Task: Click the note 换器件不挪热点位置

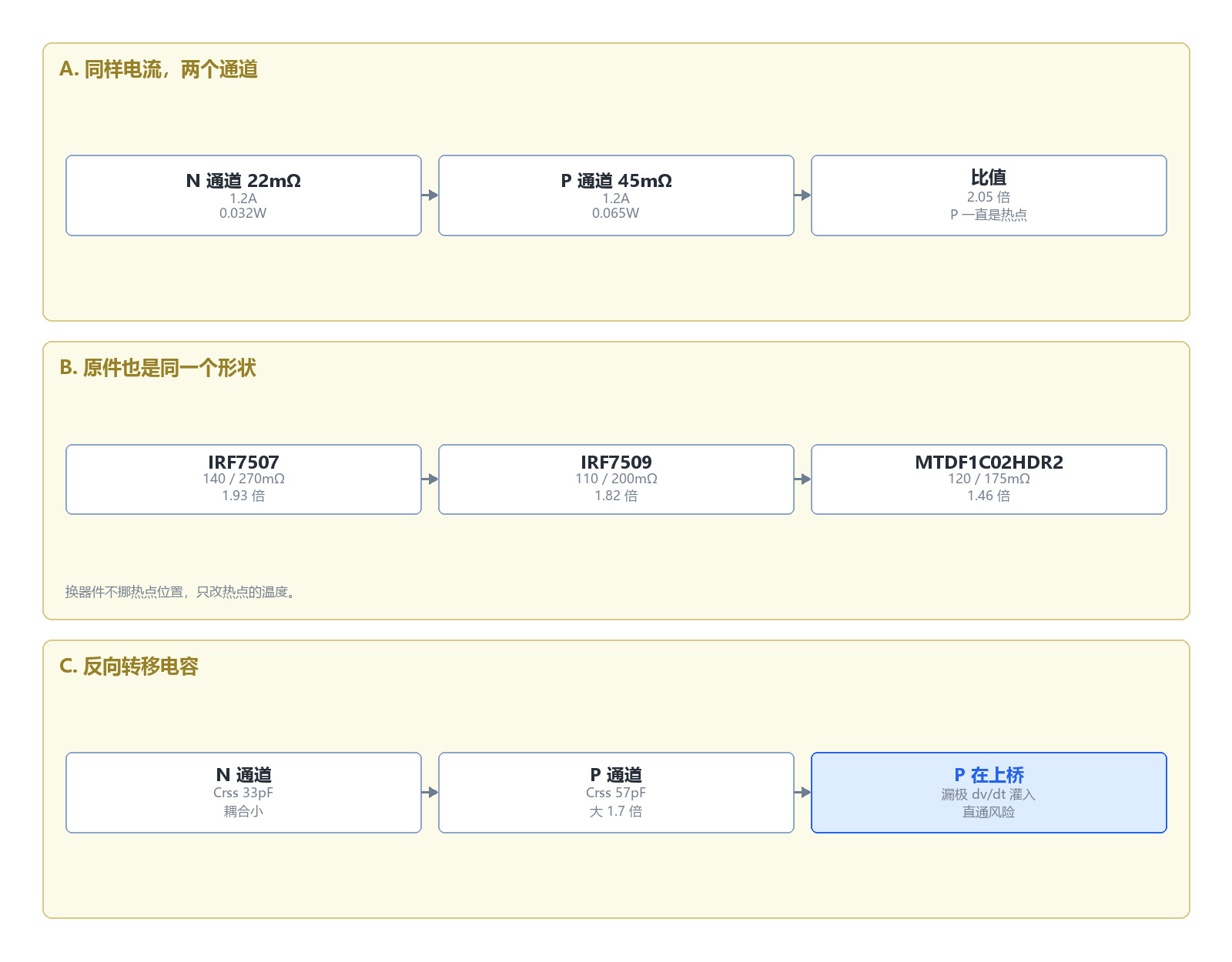Action: (181, 592)
